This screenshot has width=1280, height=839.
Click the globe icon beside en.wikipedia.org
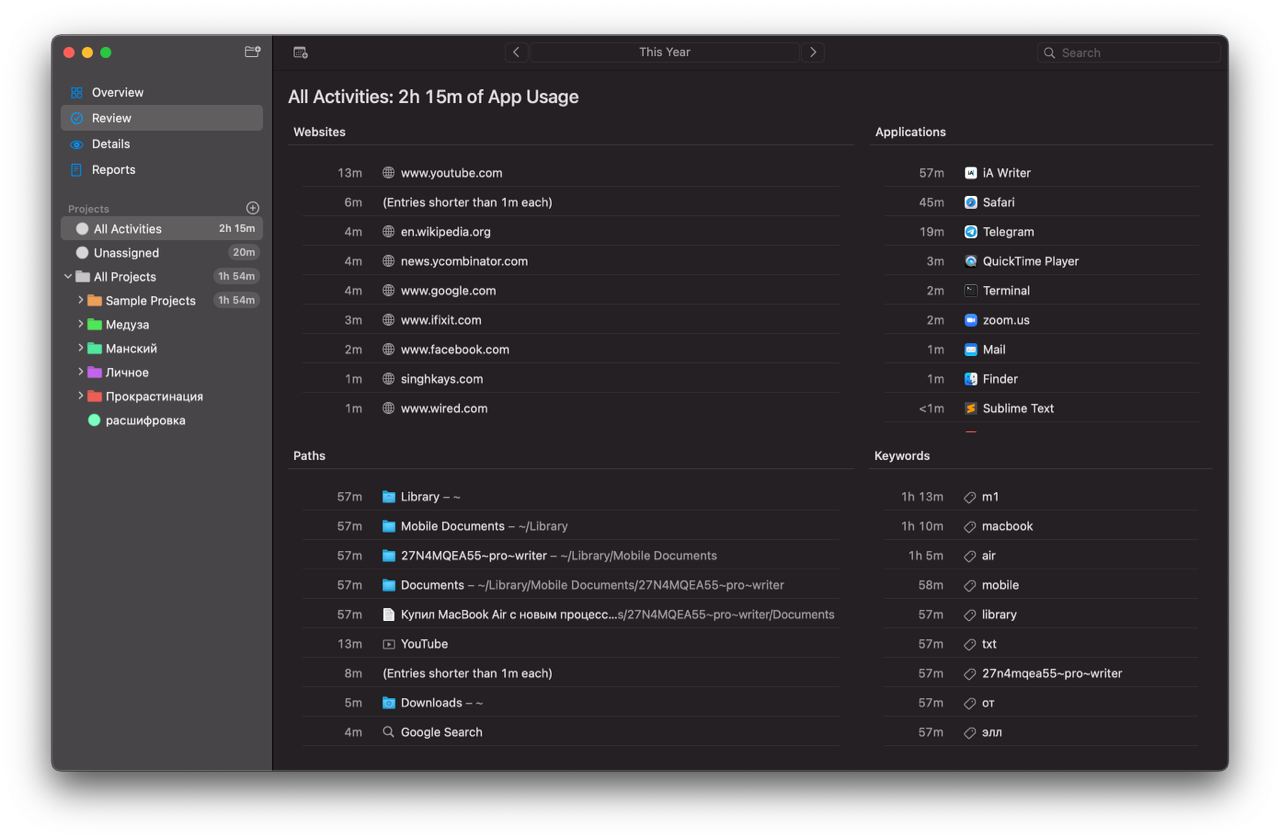tap(389, 232)
